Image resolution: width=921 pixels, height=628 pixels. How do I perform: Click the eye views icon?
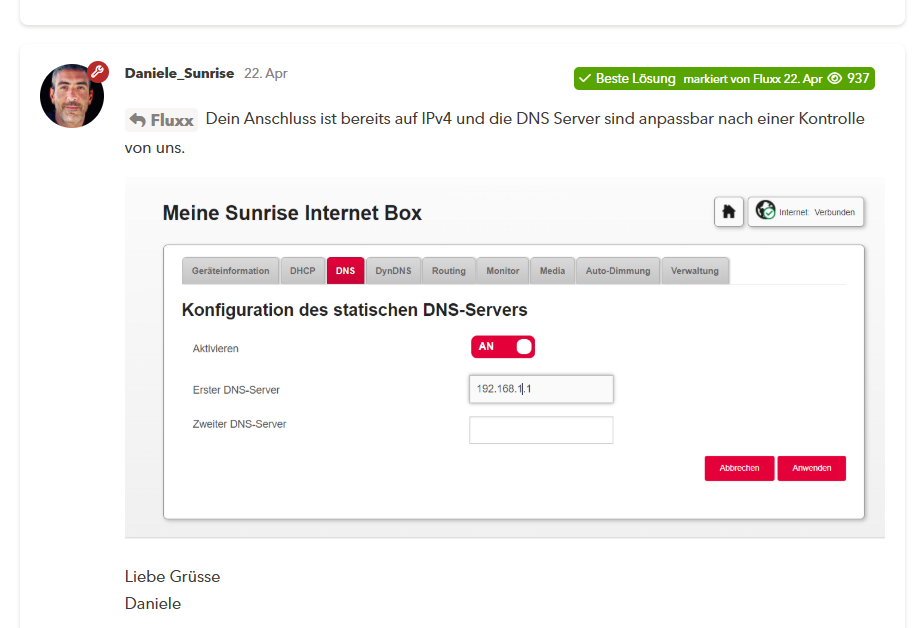click(834, 78)
